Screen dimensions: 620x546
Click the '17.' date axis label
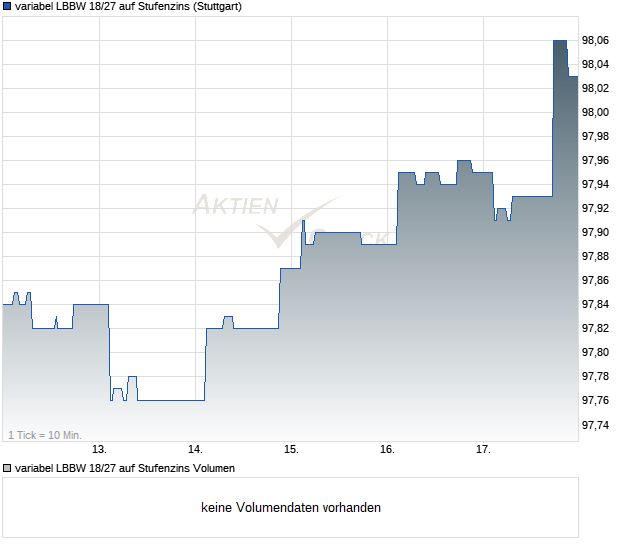point(483,449)
